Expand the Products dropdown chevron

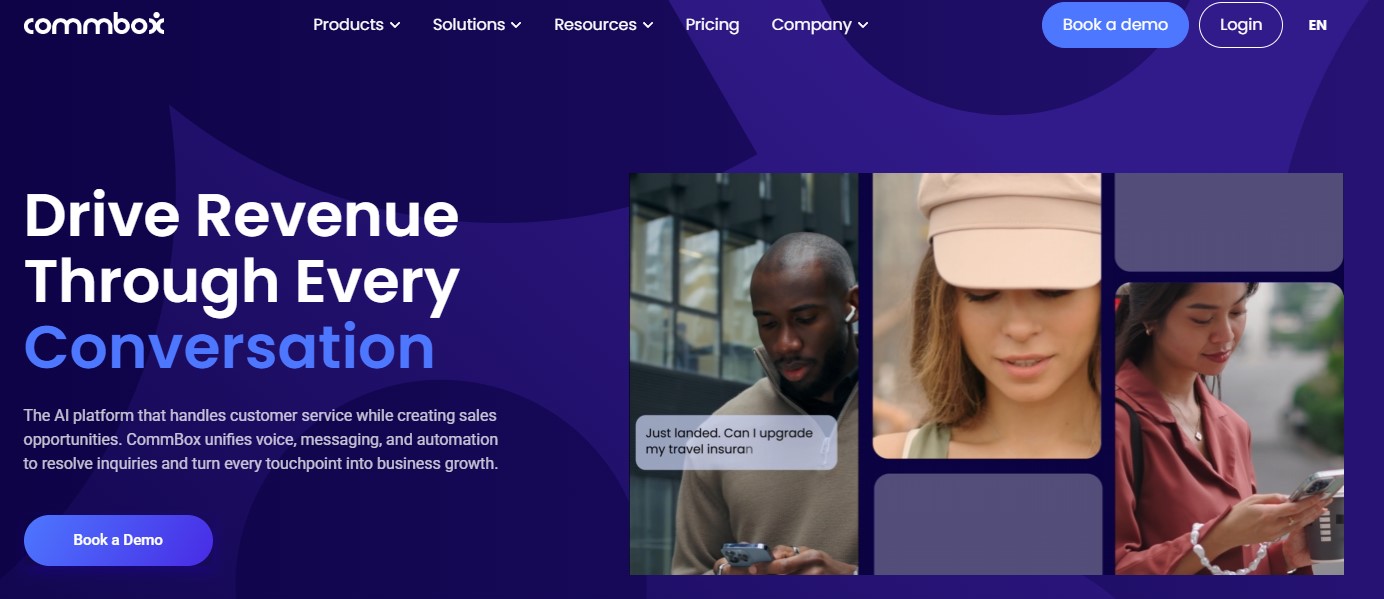point(395,25)
